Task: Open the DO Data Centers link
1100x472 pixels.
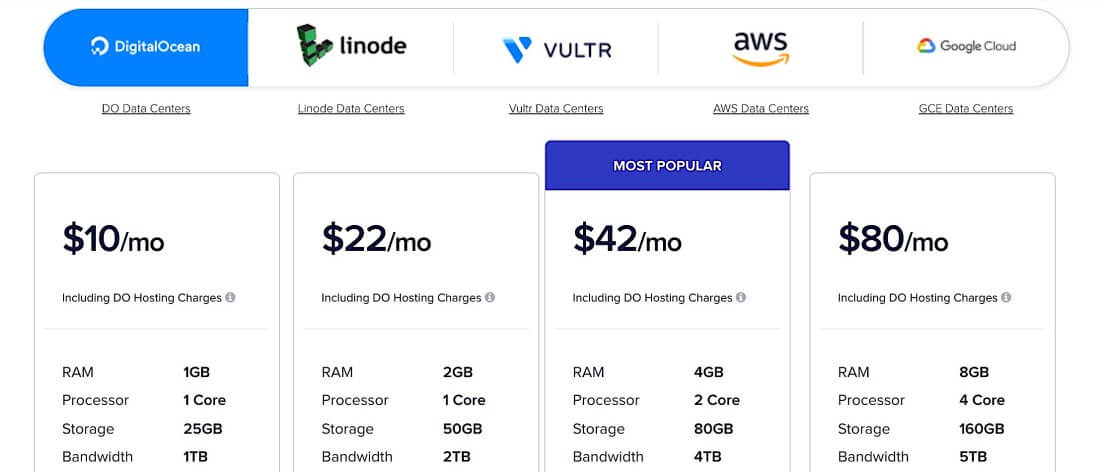Action: pos(146,108)
